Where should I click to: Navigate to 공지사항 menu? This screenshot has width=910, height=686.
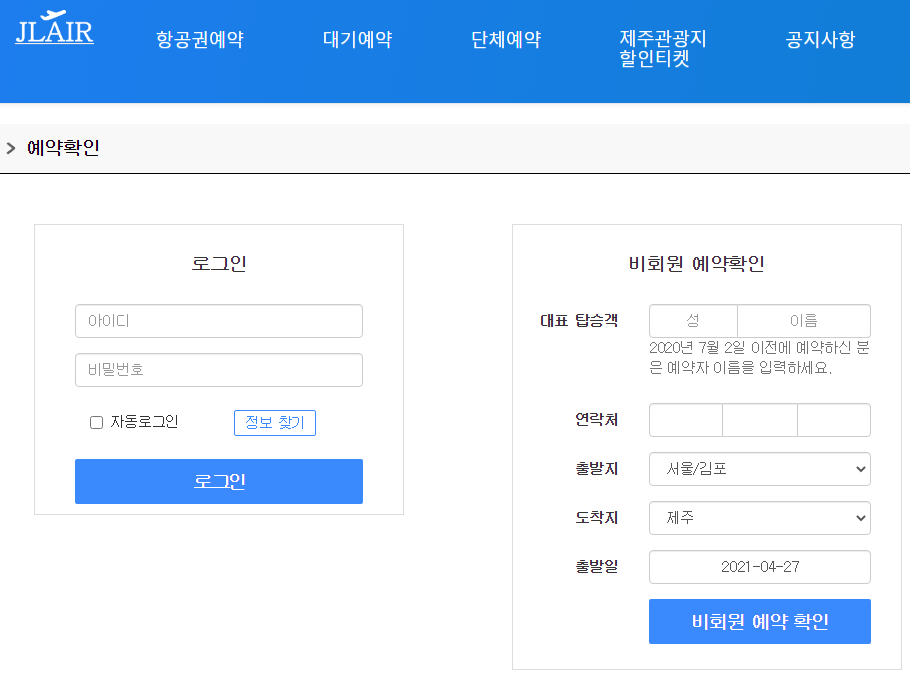[x=821, y=40]
